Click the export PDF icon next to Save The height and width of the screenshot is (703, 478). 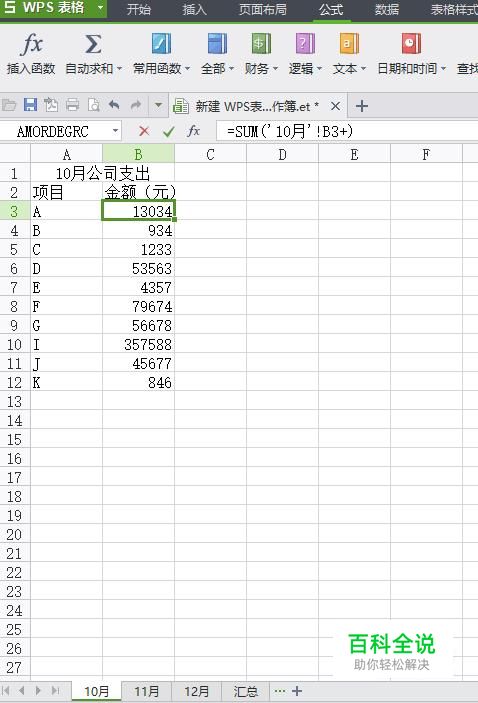pos(51,105)
